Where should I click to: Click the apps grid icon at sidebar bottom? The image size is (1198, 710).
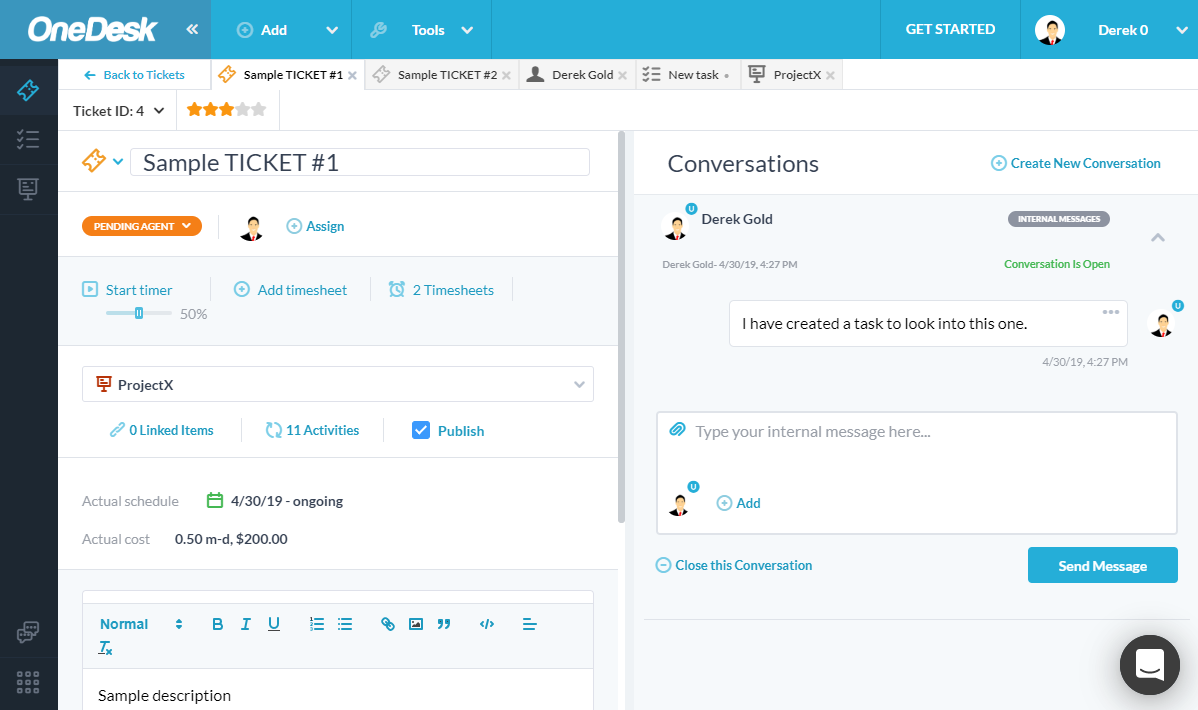28,683
